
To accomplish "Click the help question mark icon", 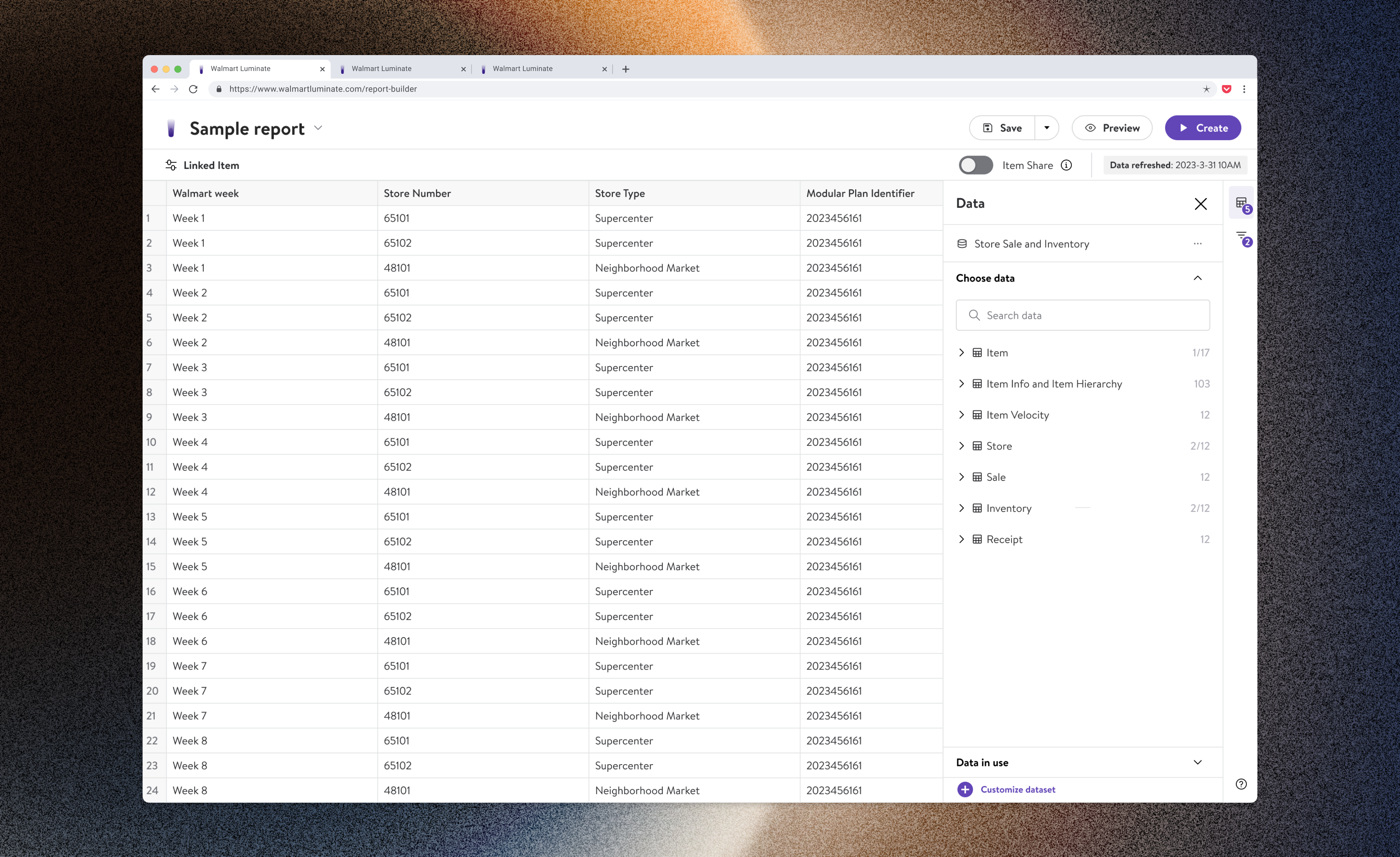I will pyautogui.click(x=1242, y=784).
